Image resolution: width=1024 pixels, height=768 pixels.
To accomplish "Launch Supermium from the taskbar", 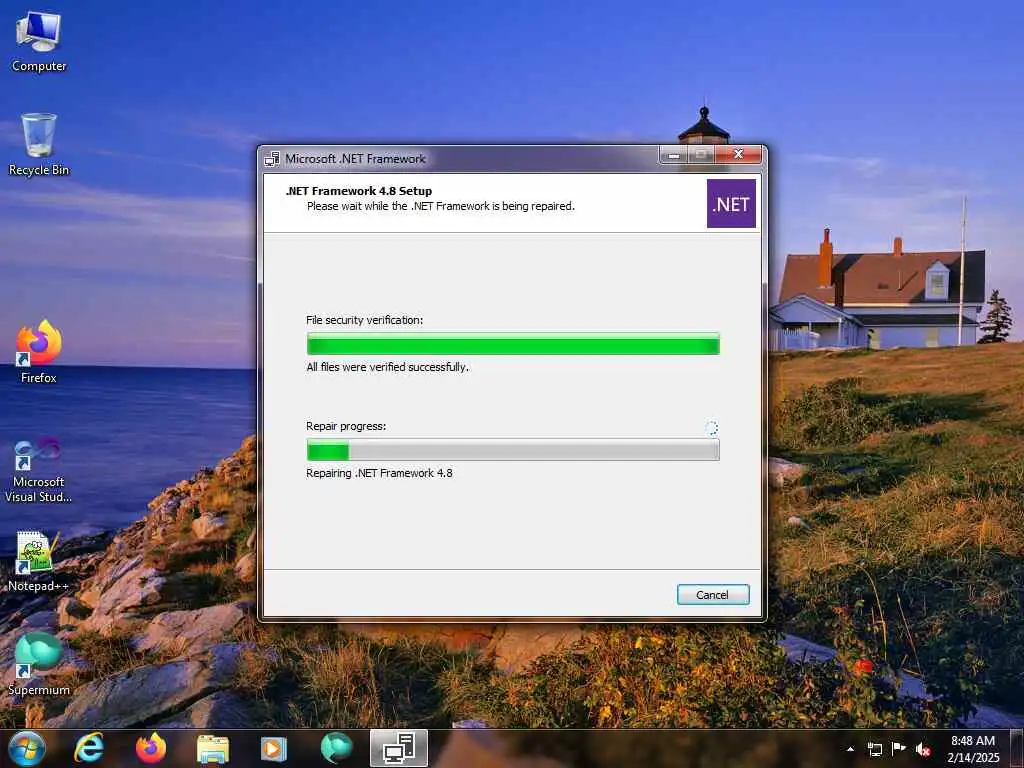I will point(336,748).
